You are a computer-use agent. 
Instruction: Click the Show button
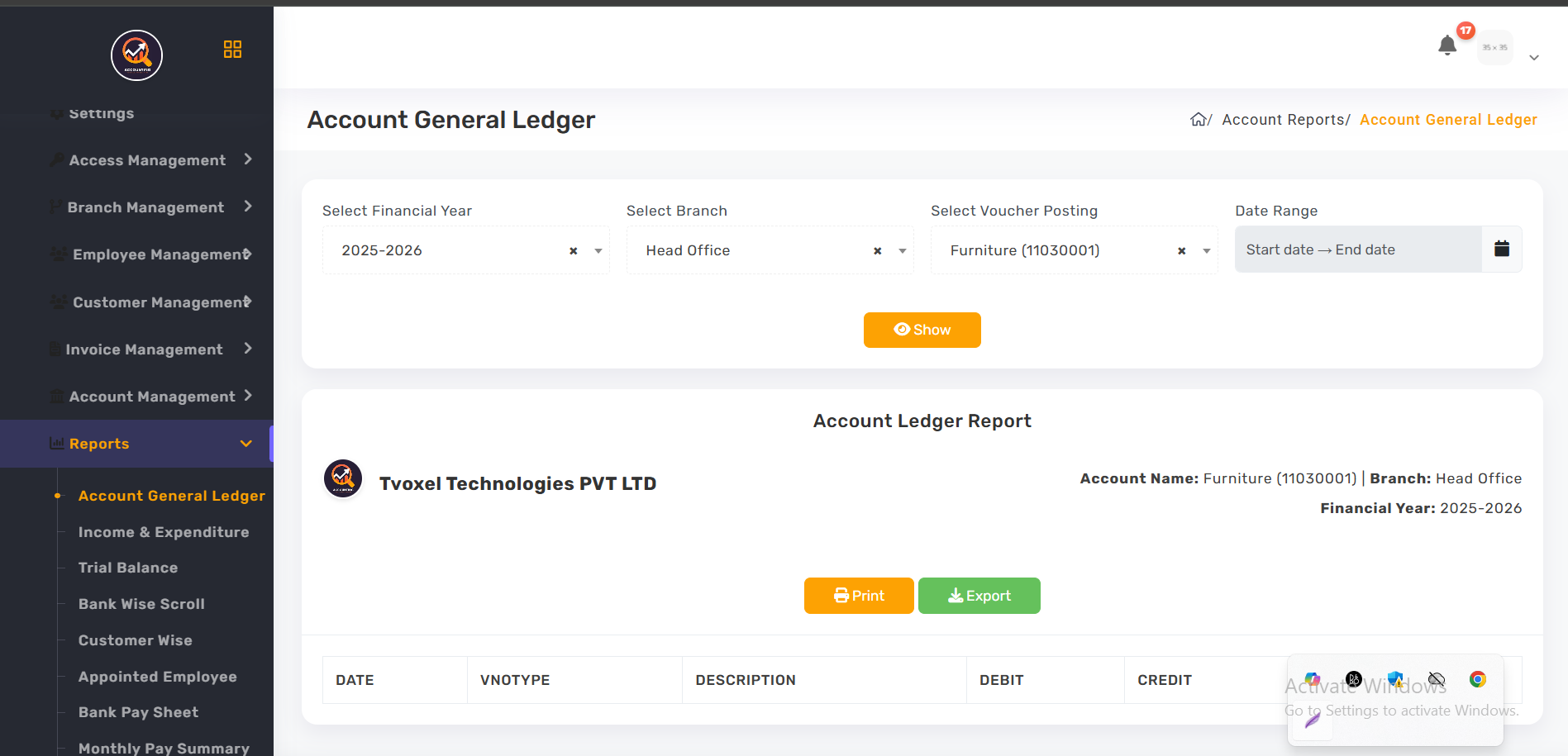tap(922, 330)
